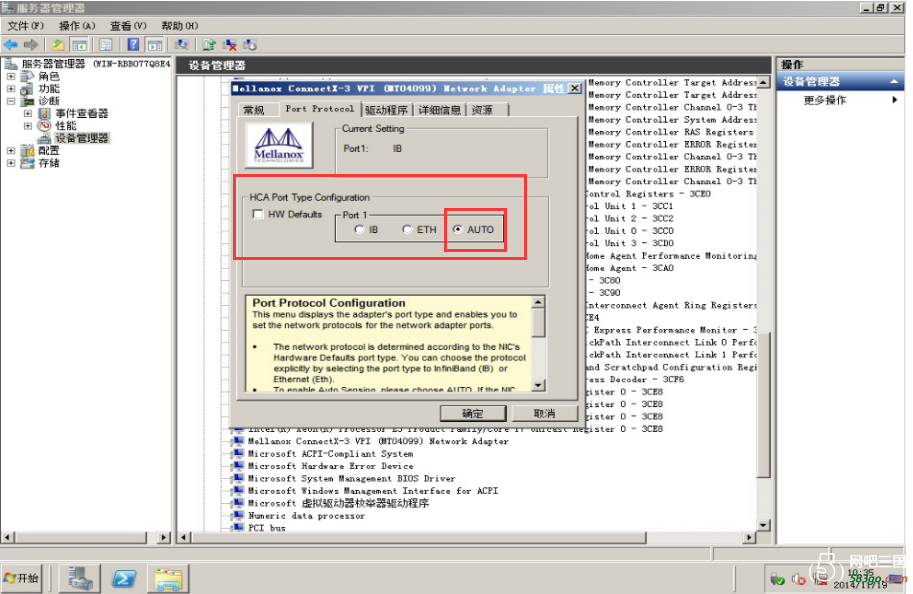
Task: Click the help text scroll-down arrow
Action: click(538, 385)
